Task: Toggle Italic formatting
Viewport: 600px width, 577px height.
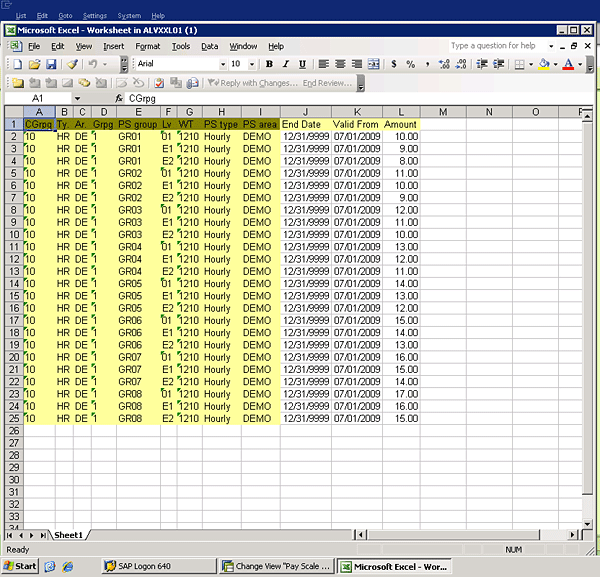Action: (285, 64)
